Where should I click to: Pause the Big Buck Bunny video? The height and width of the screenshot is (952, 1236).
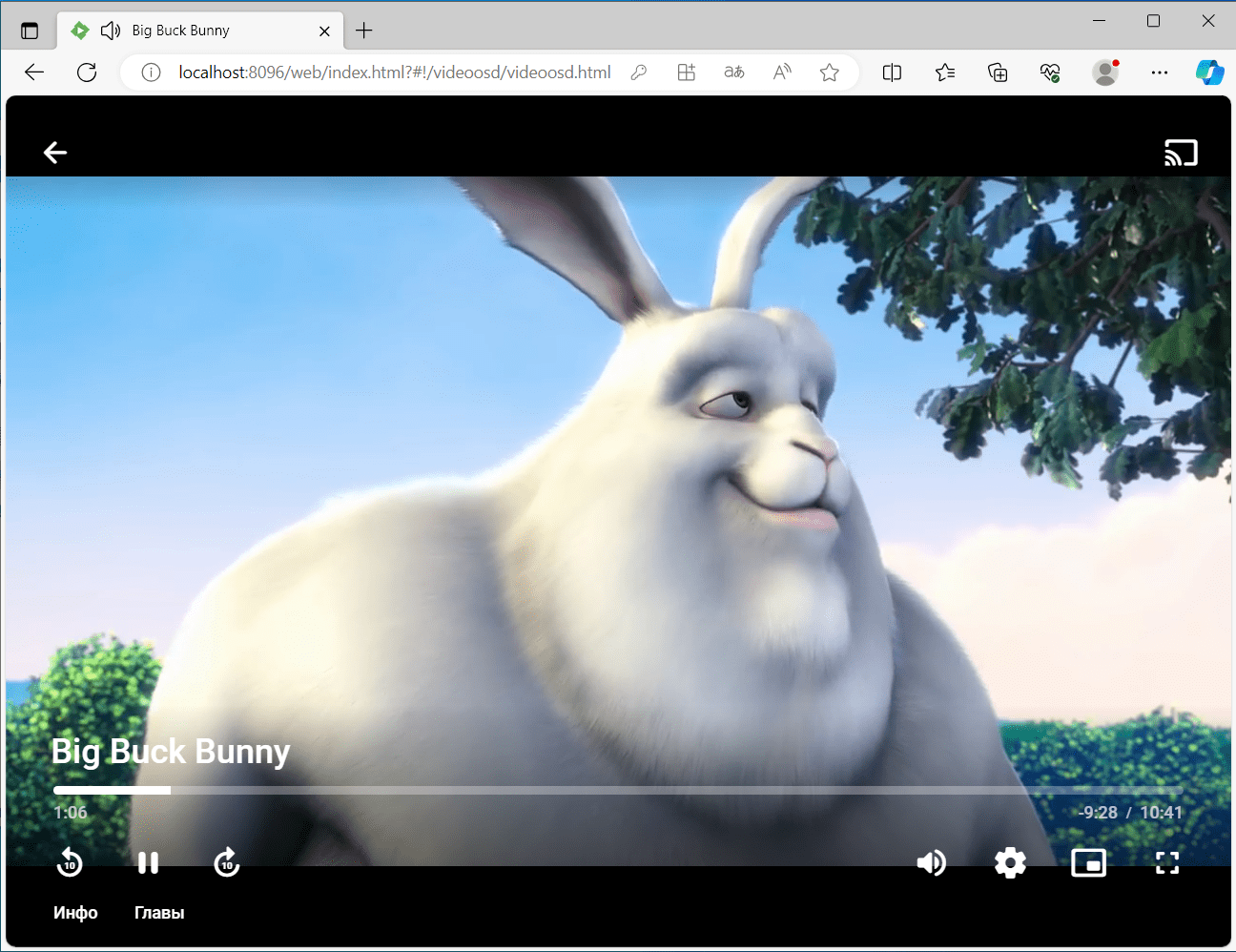point(148,862)
